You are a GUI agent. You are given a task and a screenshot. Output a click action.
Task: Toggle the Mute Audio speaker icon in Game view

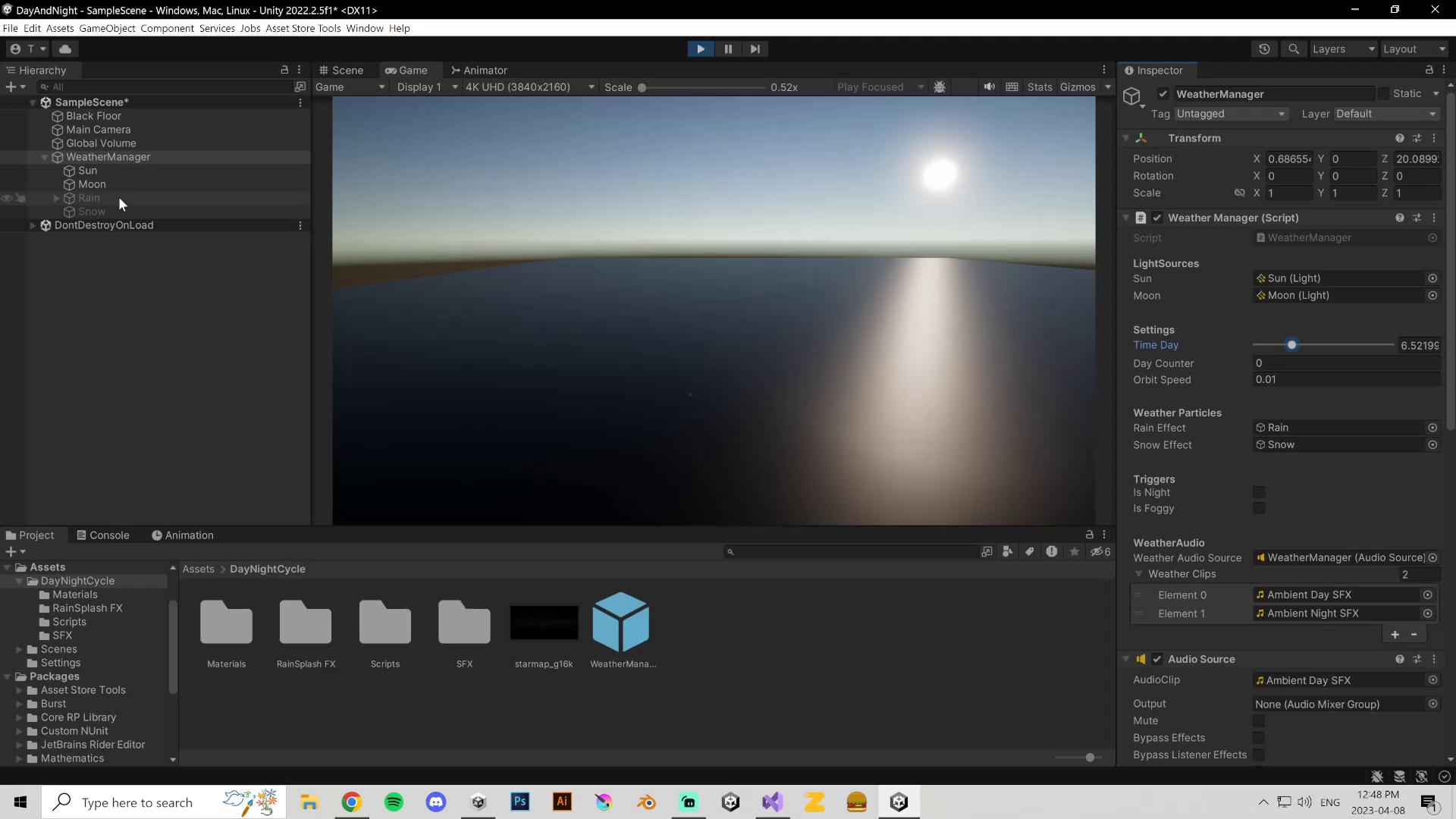[x=989, y=87]
